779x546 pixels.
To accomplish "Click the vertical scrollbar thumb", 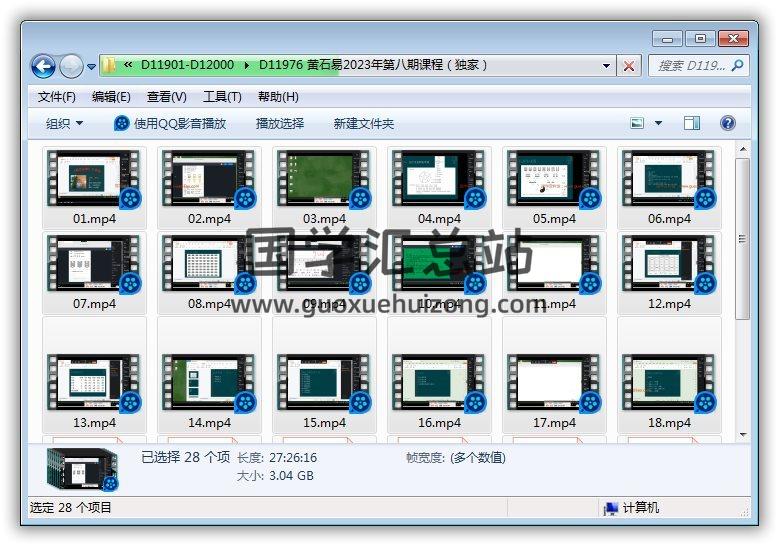I will pos(742,237).
